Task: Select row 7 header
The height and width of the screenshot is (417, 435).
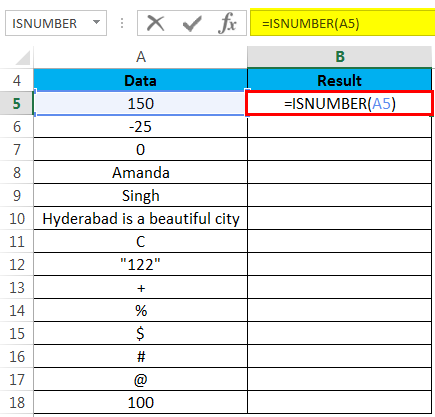Action: [17, 149]
